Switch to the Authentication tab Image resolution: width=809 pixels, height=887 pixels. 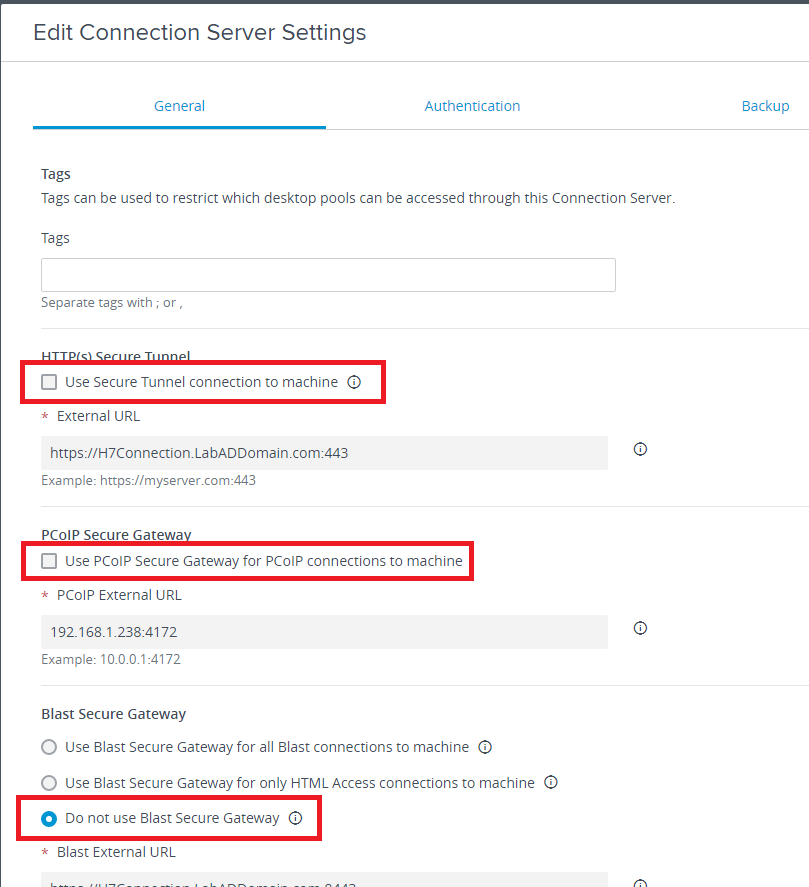pos(472,106)
